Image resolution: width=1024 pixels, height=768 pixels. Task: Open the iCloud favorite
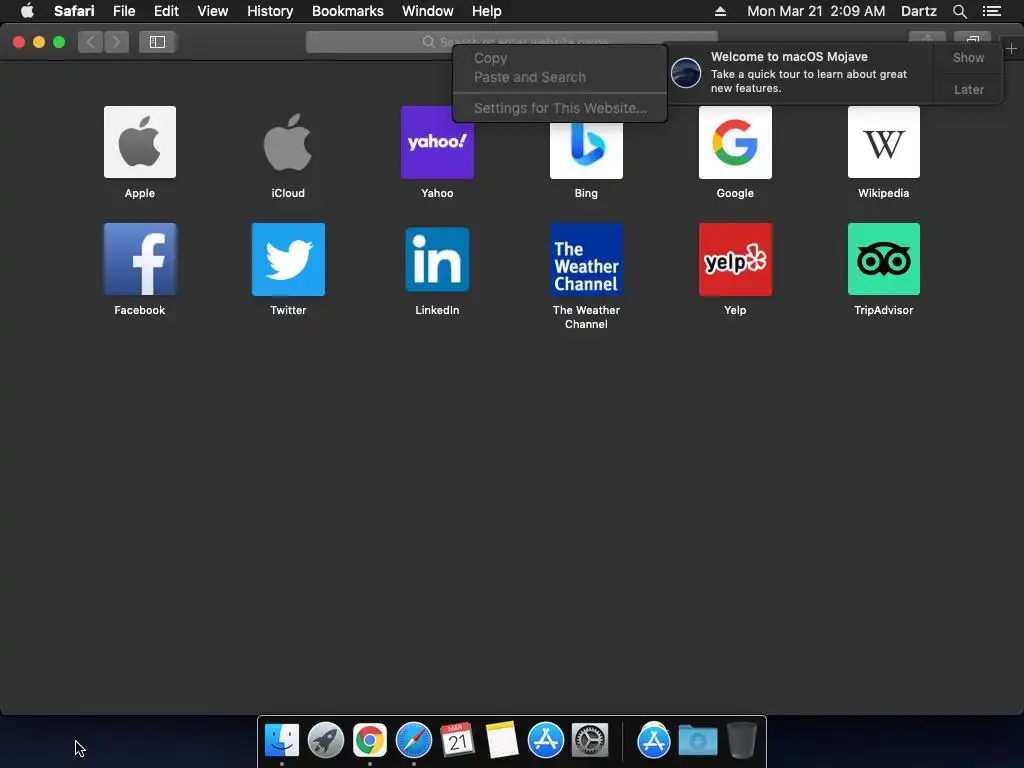tap(288, 142)
